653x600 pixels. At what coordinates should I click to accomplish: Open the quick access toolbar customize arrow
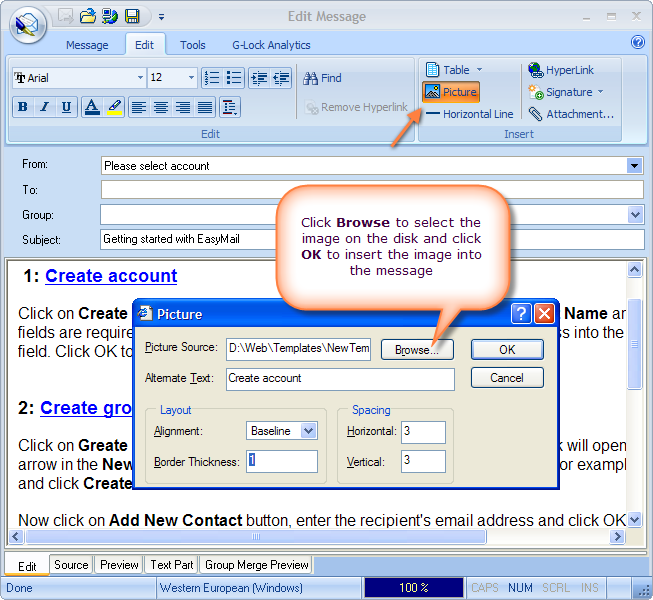point(161,17)
